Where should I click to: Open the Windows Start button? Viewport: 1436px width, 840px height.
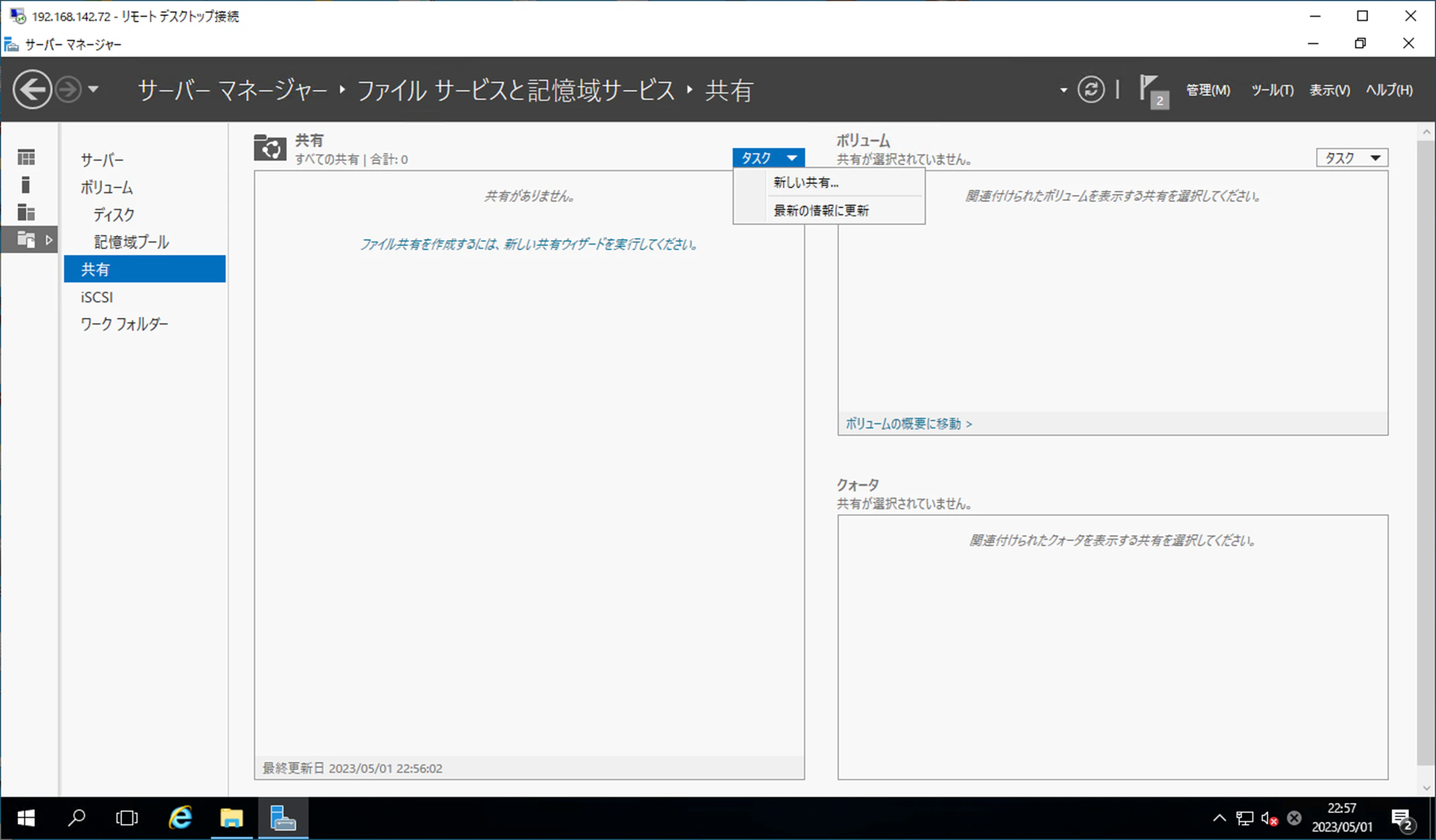pos(26,818)
